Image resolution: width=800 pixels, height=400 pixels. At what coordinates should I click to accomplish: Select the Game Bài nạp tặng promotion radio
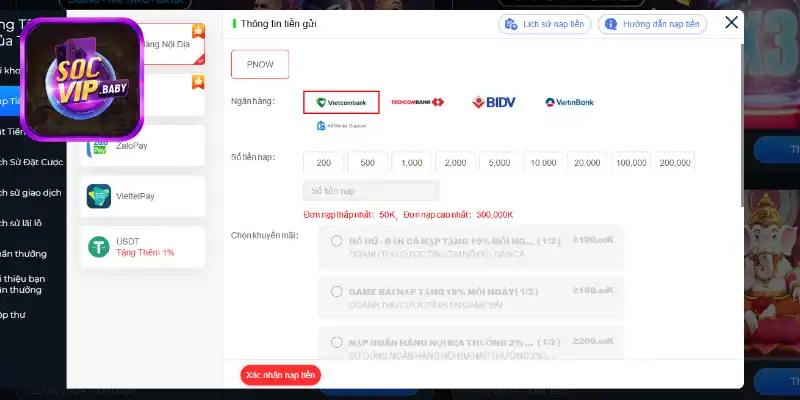click(336, 292)
